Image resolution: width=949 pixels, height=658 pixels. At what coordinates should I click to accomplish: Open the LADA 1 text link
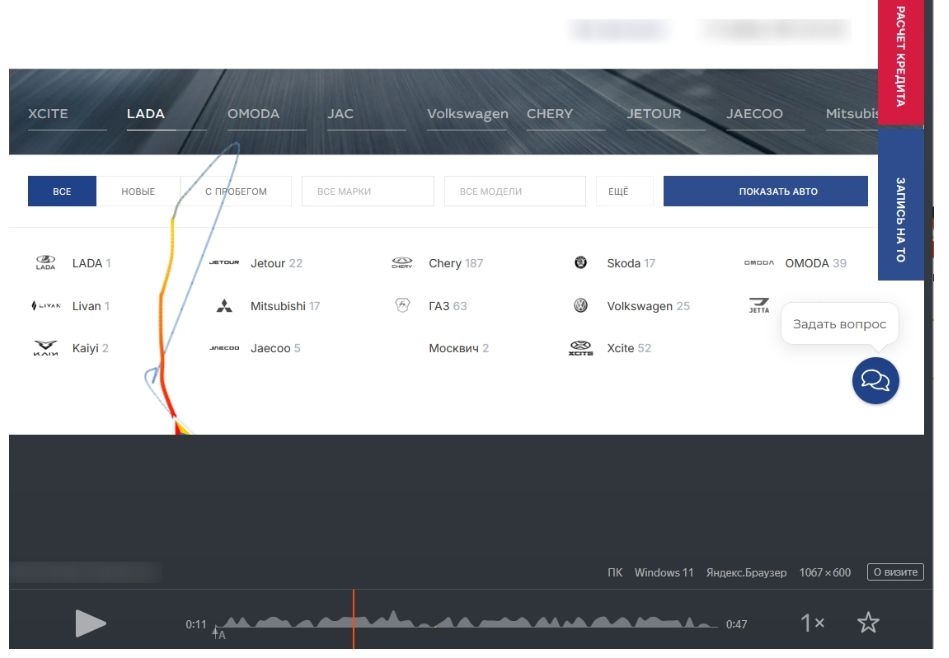coord(91,263)
